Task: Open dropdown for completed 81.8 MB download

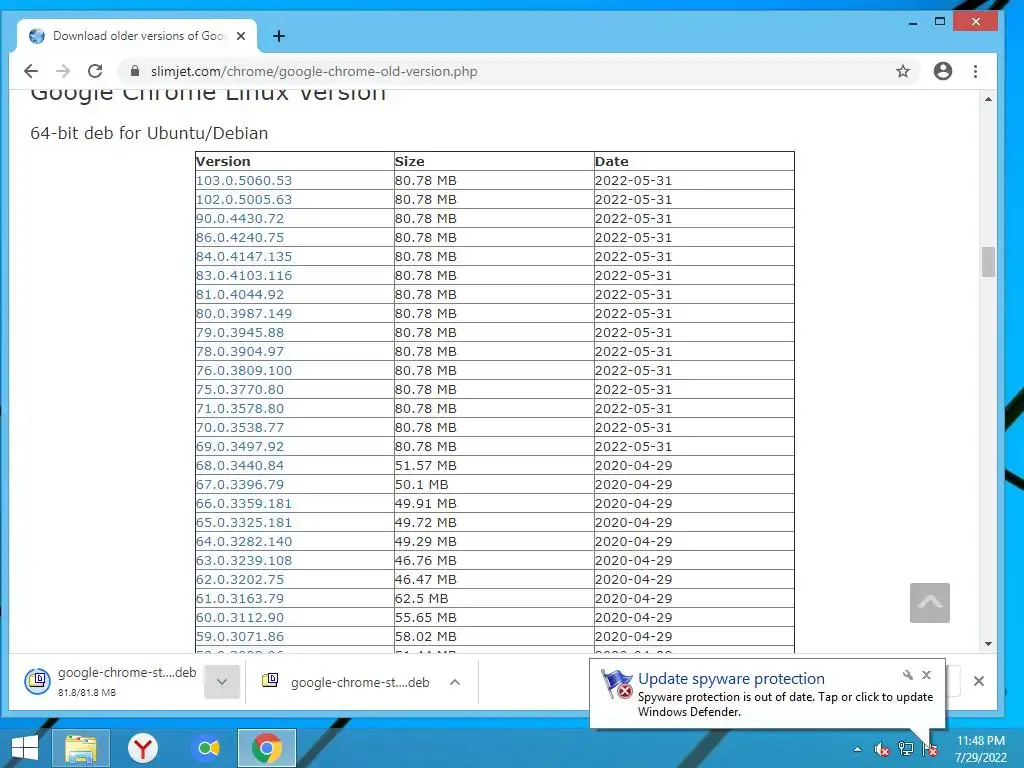Action: pyautogui.click(x=222, y=682)
